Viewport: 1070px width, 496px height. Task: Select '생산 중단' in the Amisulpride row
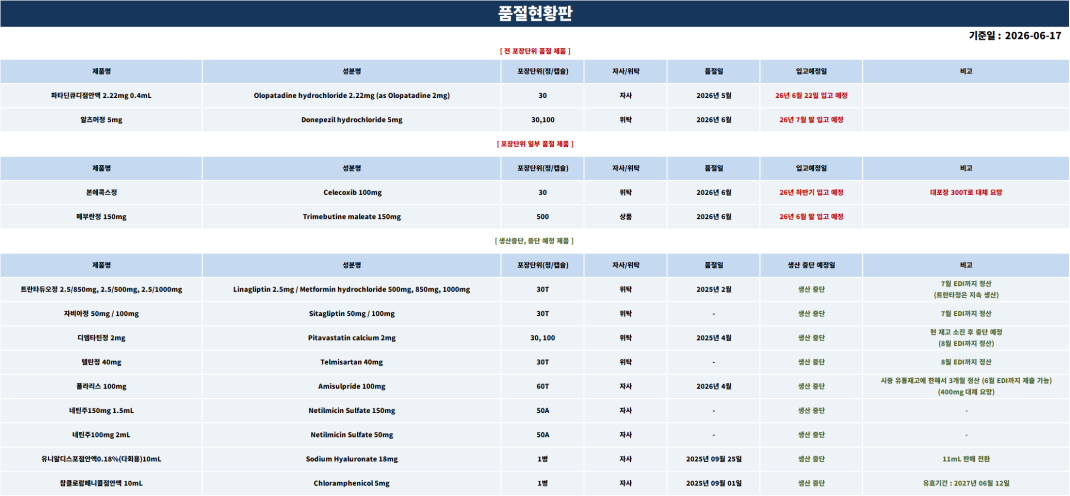point(811,386)
